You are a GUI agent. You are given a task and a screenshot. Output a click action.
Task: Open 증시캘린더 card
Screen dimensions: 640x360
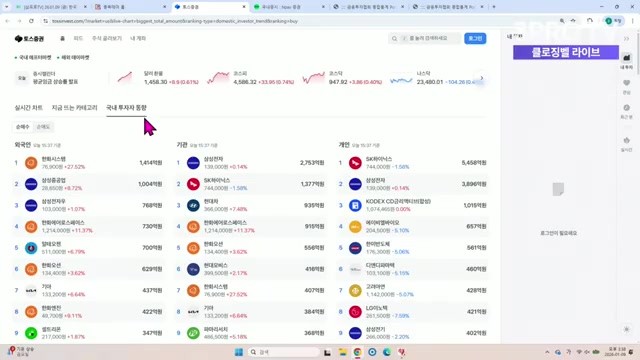[x=47, y=78]
